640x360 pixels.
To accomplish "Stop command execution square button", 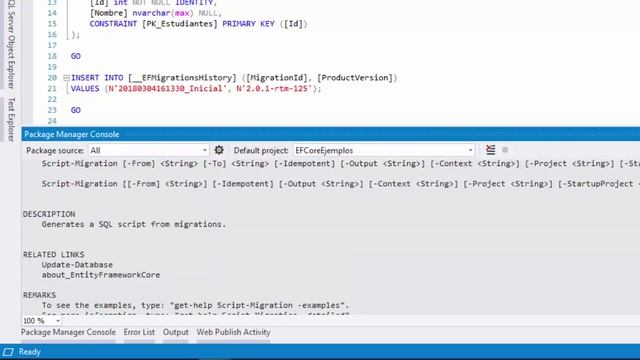I will tap(505, 150).
